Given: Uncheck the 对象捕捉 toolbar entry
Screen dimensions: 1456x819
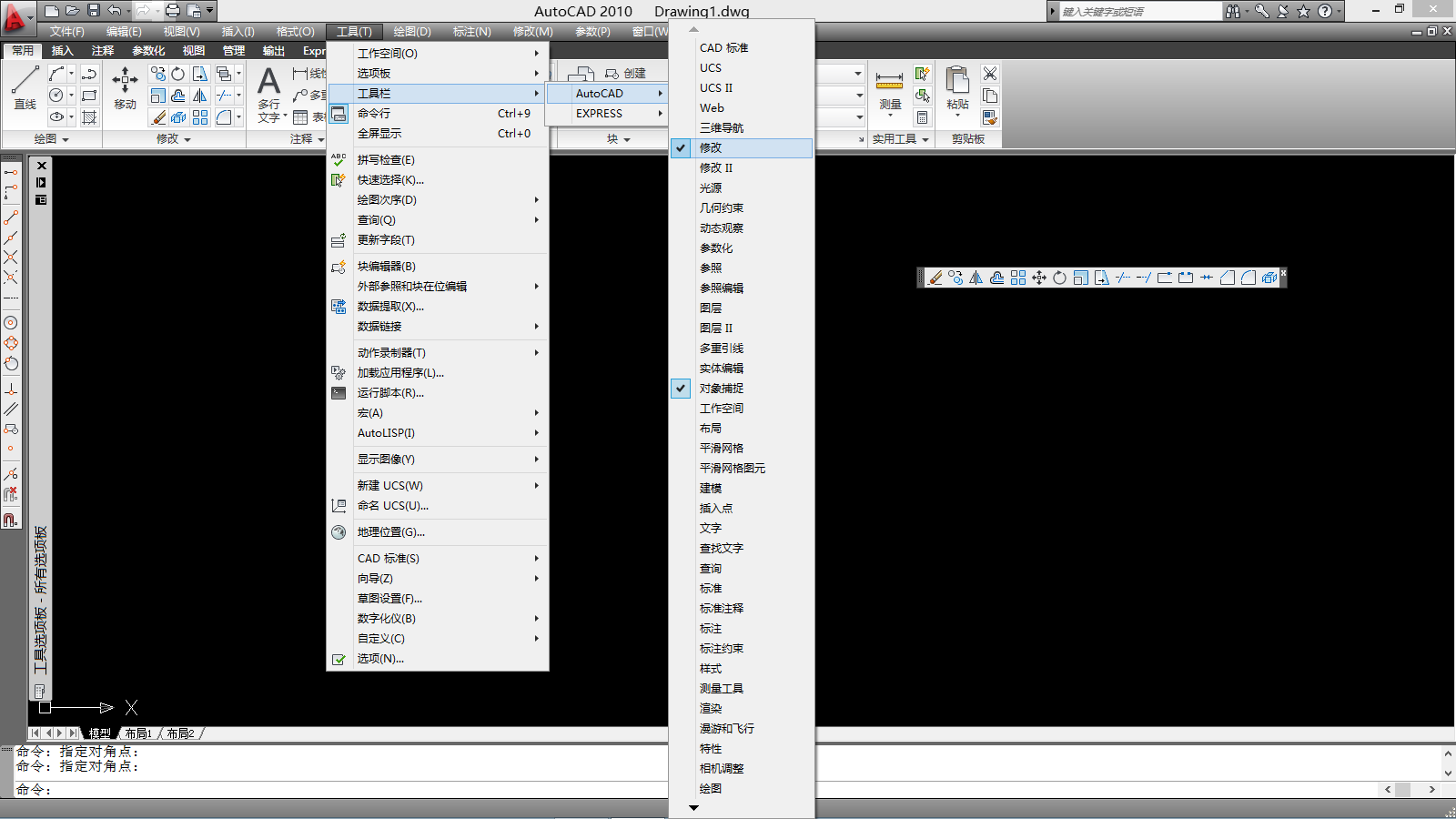Looking at the screenshot, I should (x=741, y=388).
